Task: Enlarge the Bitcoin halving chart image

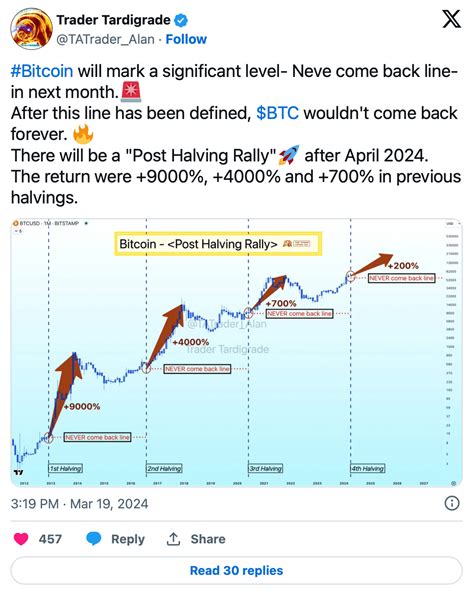Action: [236, 353]
